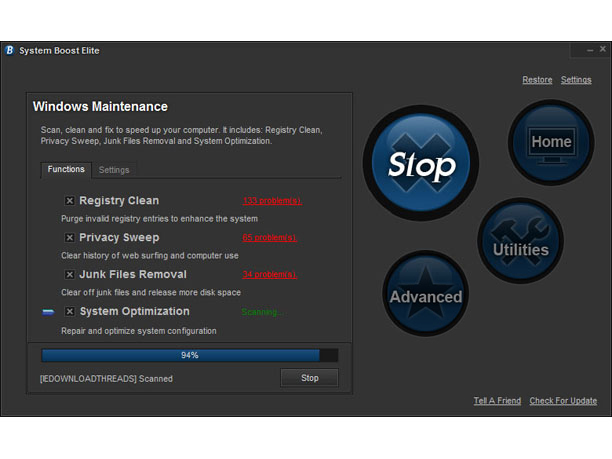Click the small Stop button below progress bar
This screenshot has width=612, height=459.
coord(310,378)
